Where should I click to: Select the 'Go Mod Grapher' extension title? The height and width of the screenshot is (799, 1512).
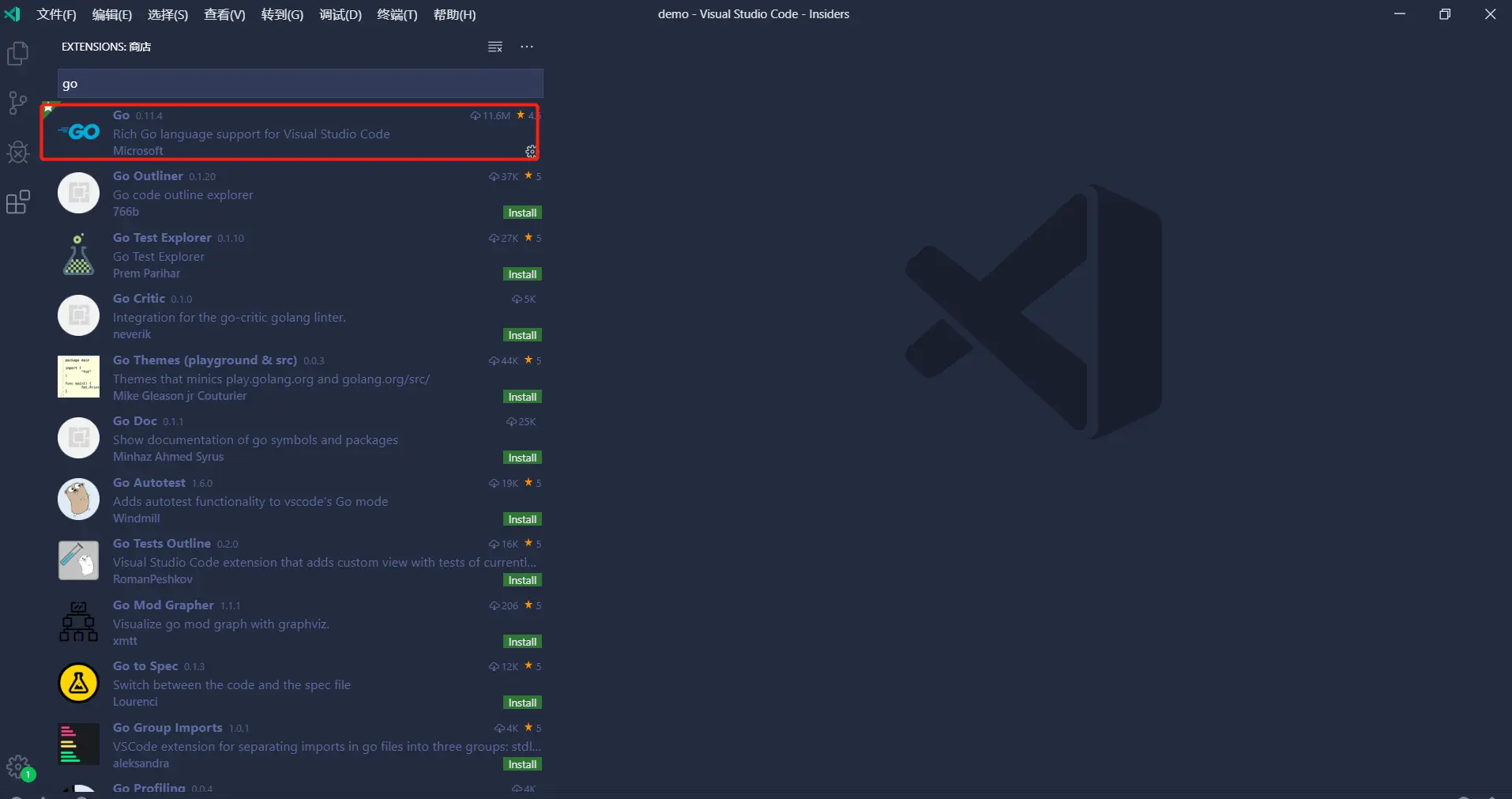point(164,605)
